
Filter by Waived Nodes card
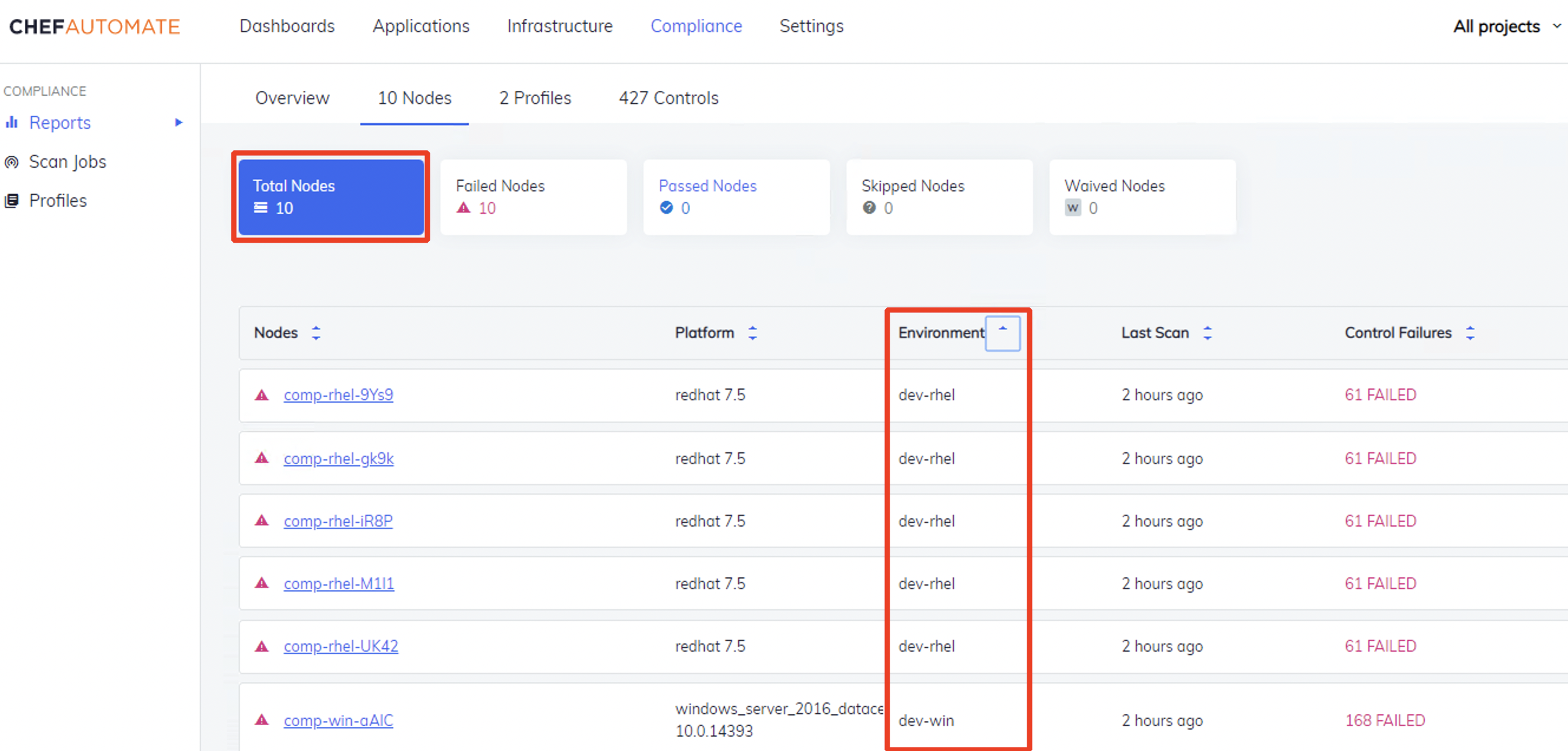pos(1142,197)
